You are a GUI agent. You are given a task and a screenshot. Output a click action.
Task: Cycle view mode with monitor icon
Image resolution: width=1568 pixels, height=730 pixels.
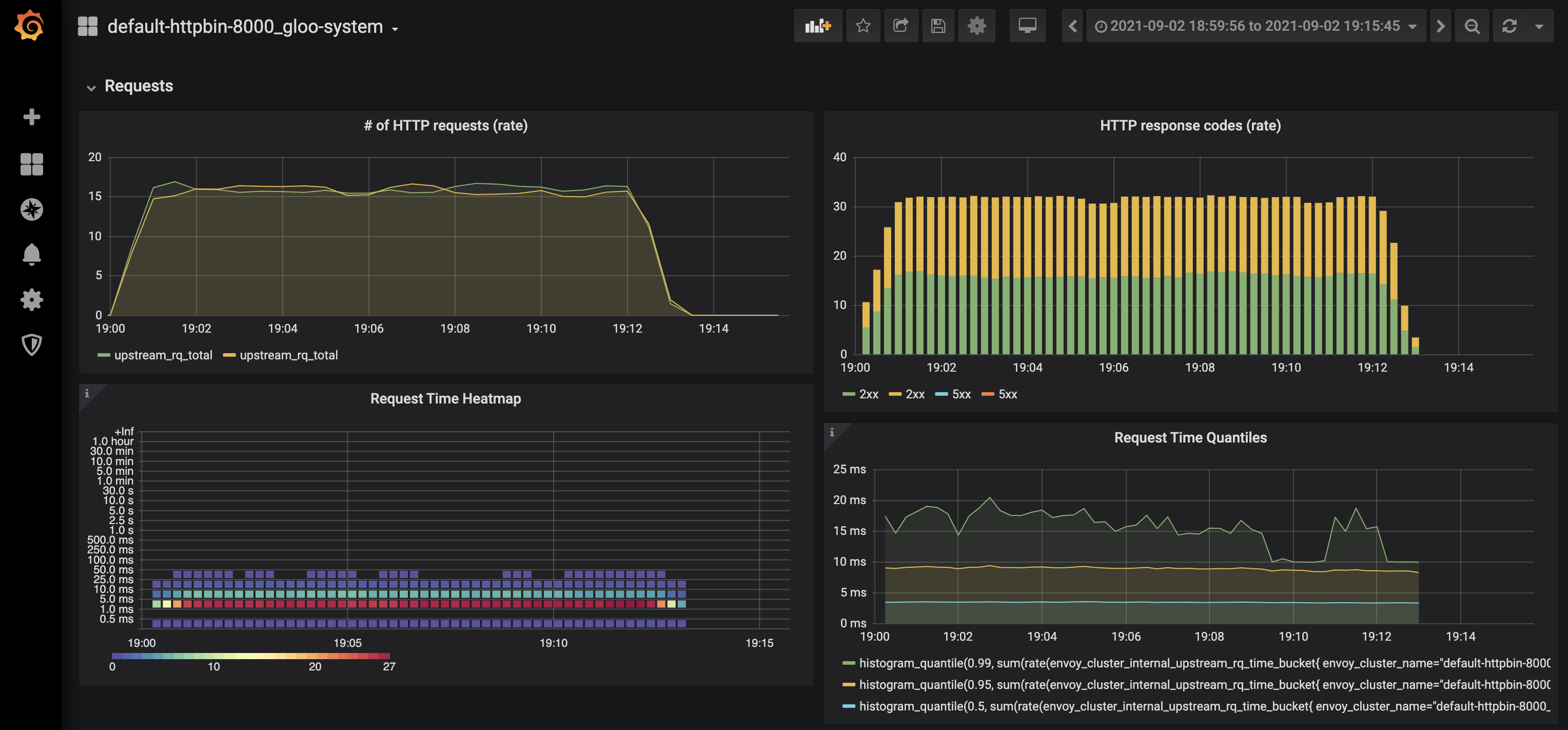coord(1027,26)
